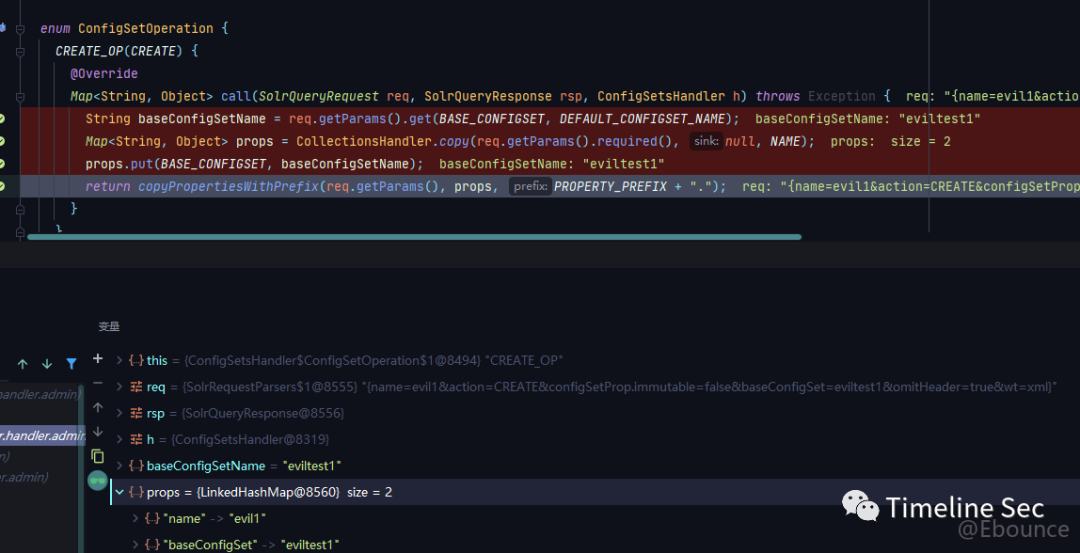Toggle the watches glasses icon
Image resolution: width=1080 pixels, height=553 pixels.
98,481
